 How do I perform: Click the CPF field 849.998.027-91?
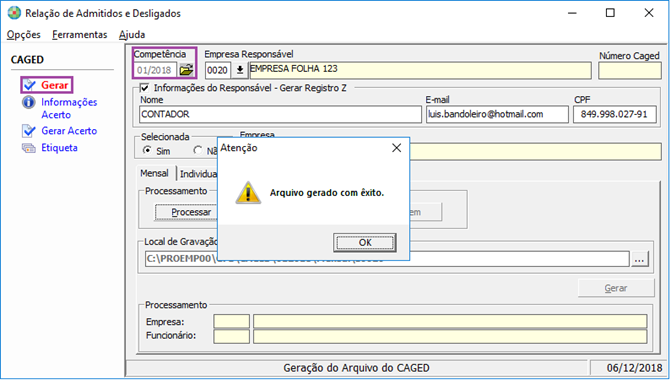pos(615,114)
